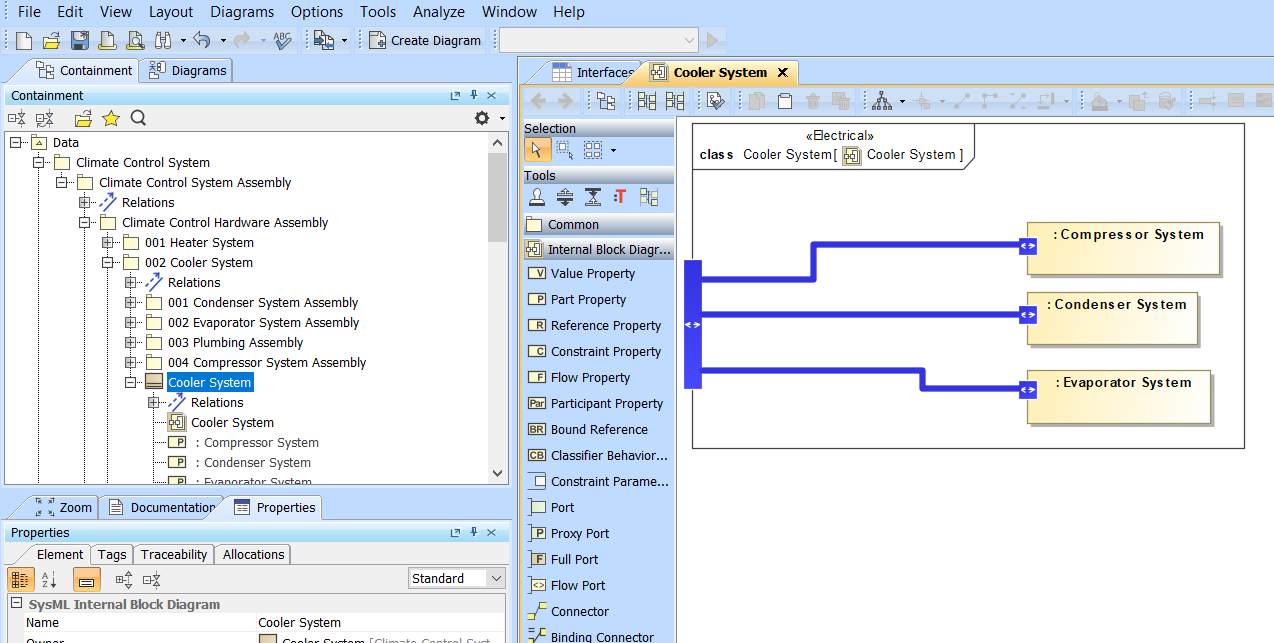Open Containment panel options gear
The height and width of the screenshot is (643, 1274).
481,117
